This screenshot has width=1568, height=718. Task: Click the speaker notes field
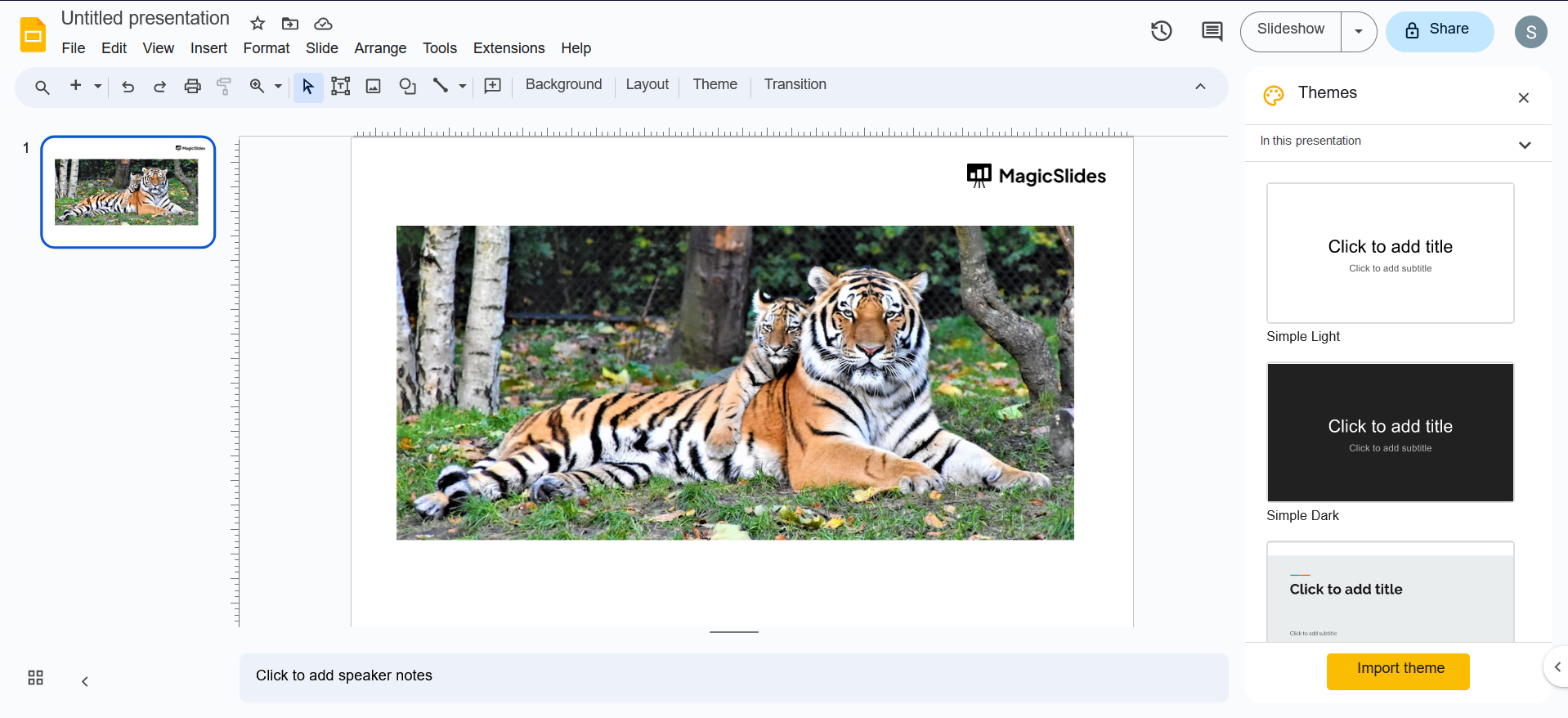coord(733,676)
